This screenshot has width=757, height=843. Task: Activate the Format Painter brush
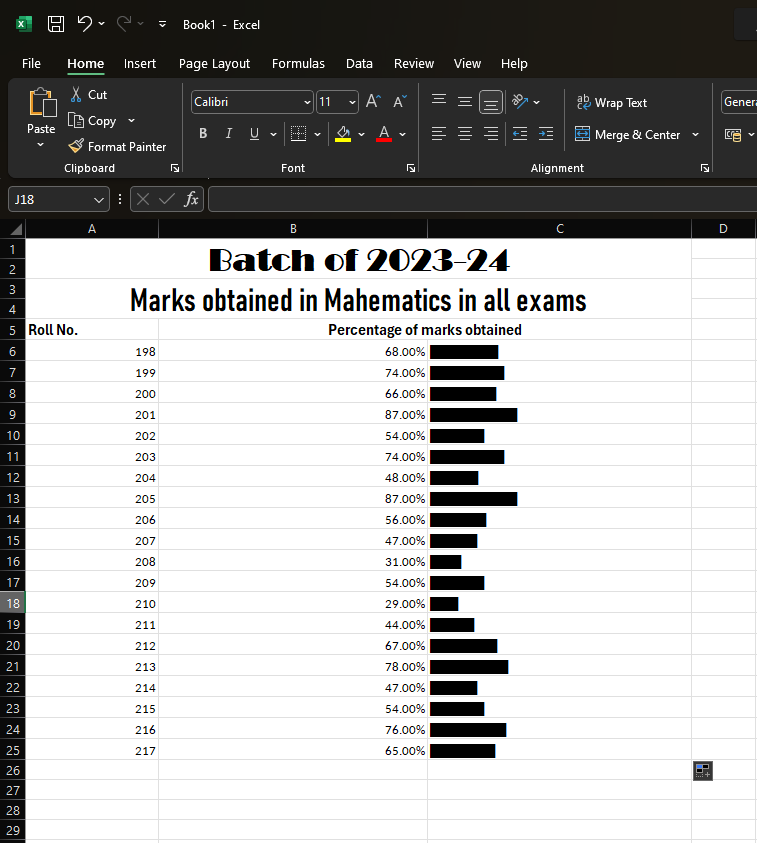coord(118,146)
